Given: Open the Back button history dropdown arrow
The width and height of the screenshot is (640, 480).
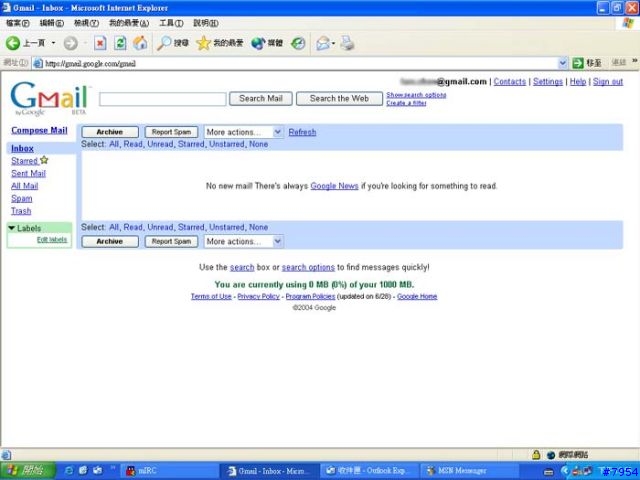Looking at the screenshot, I should coord(53,43).
